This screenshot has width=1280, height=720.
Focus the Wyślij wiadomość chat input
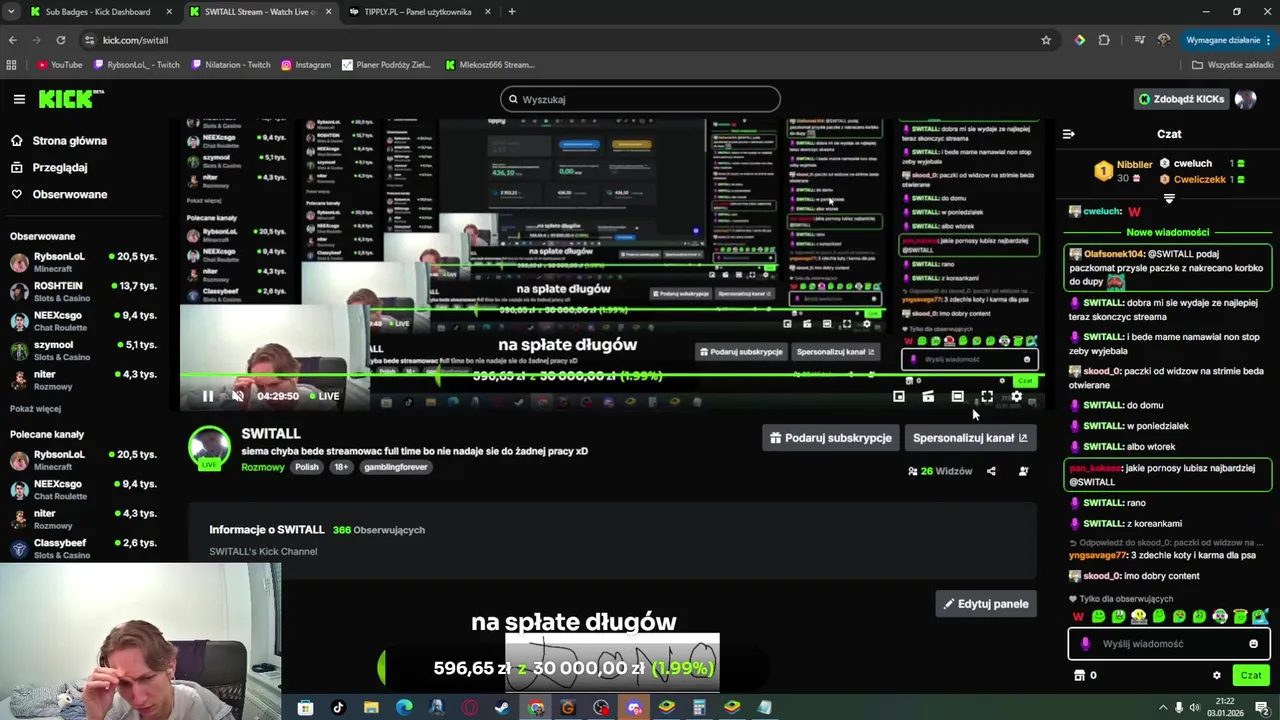click(x=1168, y=644)
